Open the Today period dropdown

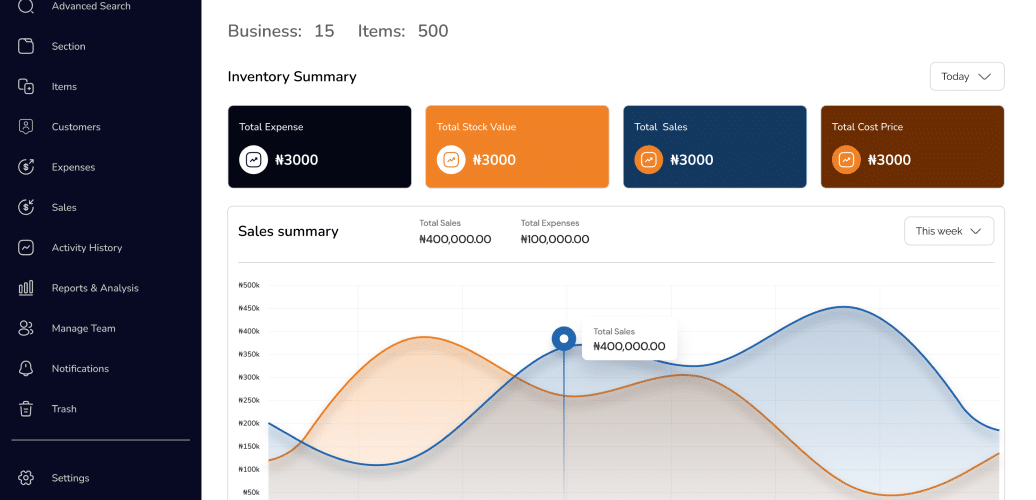966,76
